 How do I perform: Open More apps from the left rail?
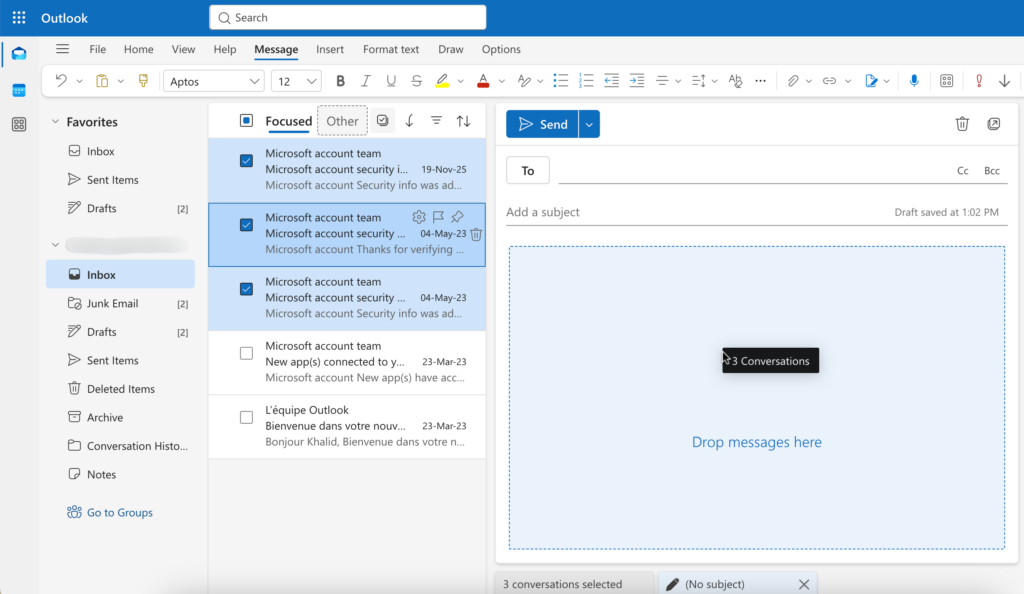pyautogui.click(x=19, y=124)
